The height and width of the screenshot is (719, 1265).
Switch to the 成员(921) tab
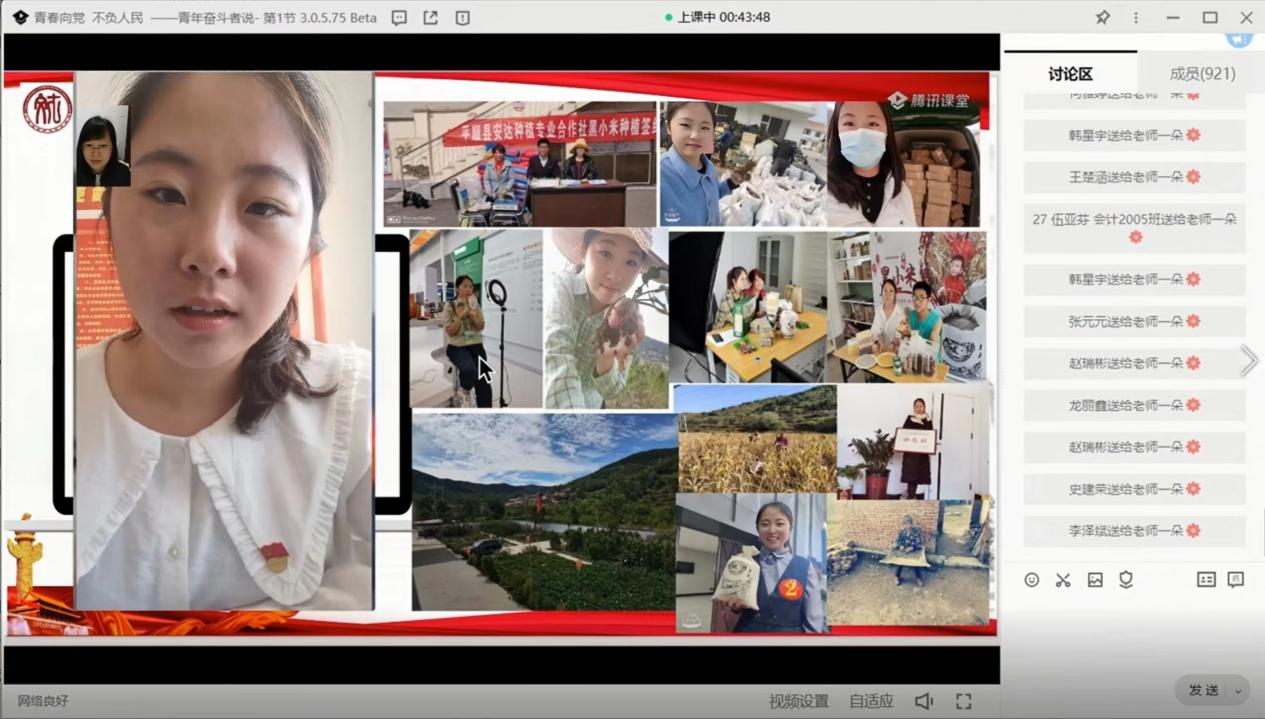coord(1202,74)
